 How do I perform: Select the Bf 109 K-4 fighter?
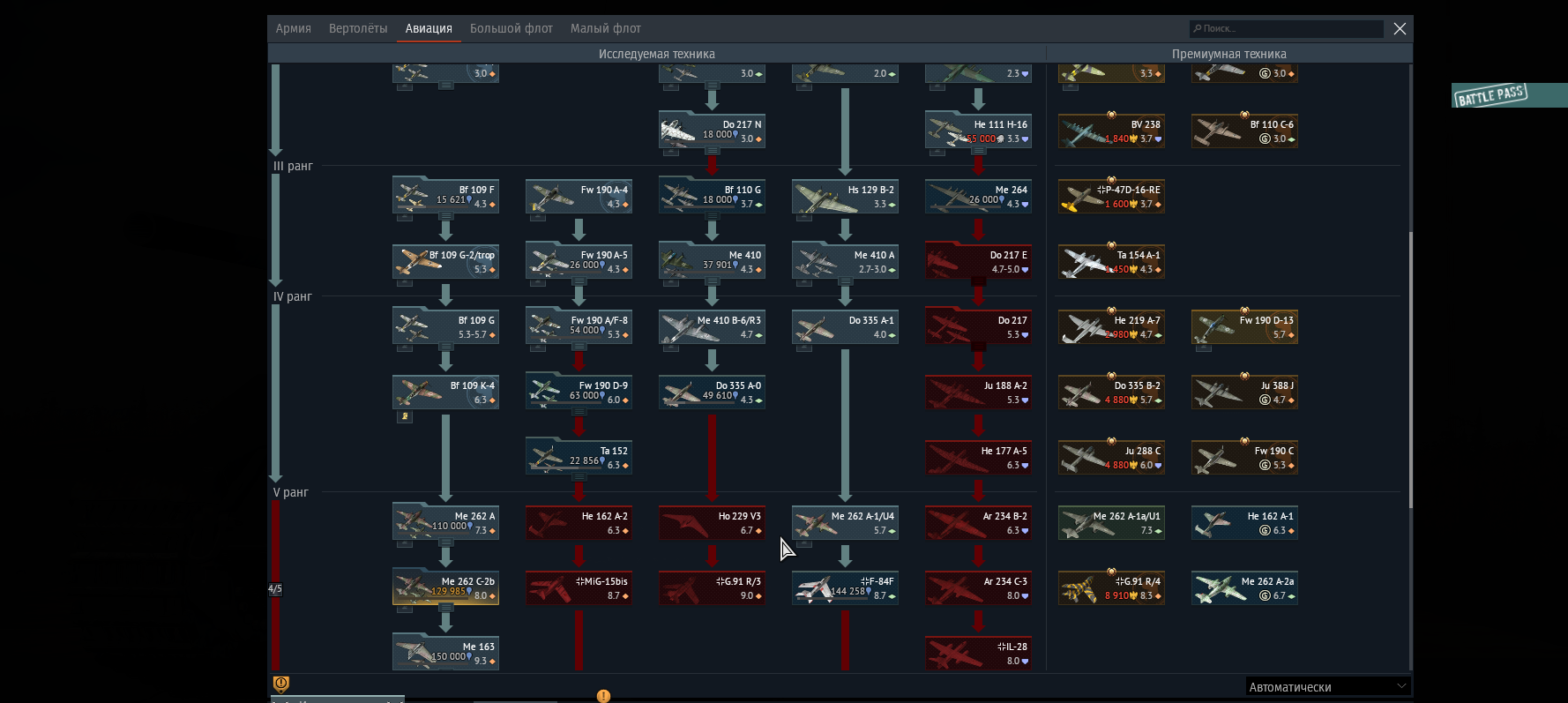pos(445,393)
